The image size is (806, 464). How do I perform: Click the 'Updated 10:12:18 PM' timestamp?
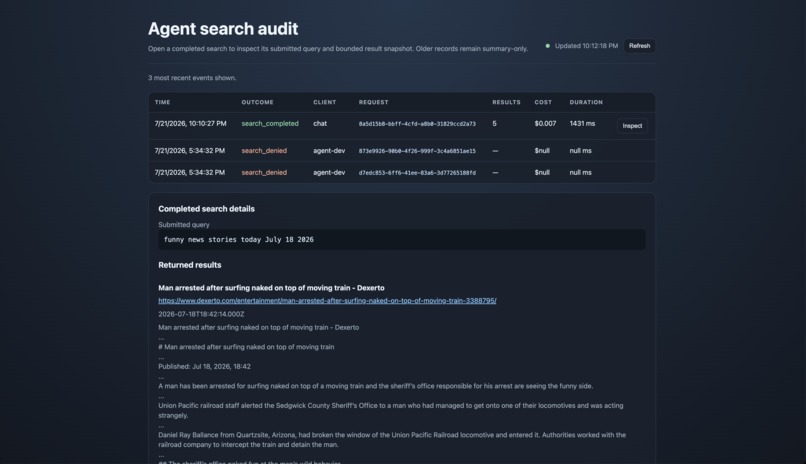pos(586,46)
